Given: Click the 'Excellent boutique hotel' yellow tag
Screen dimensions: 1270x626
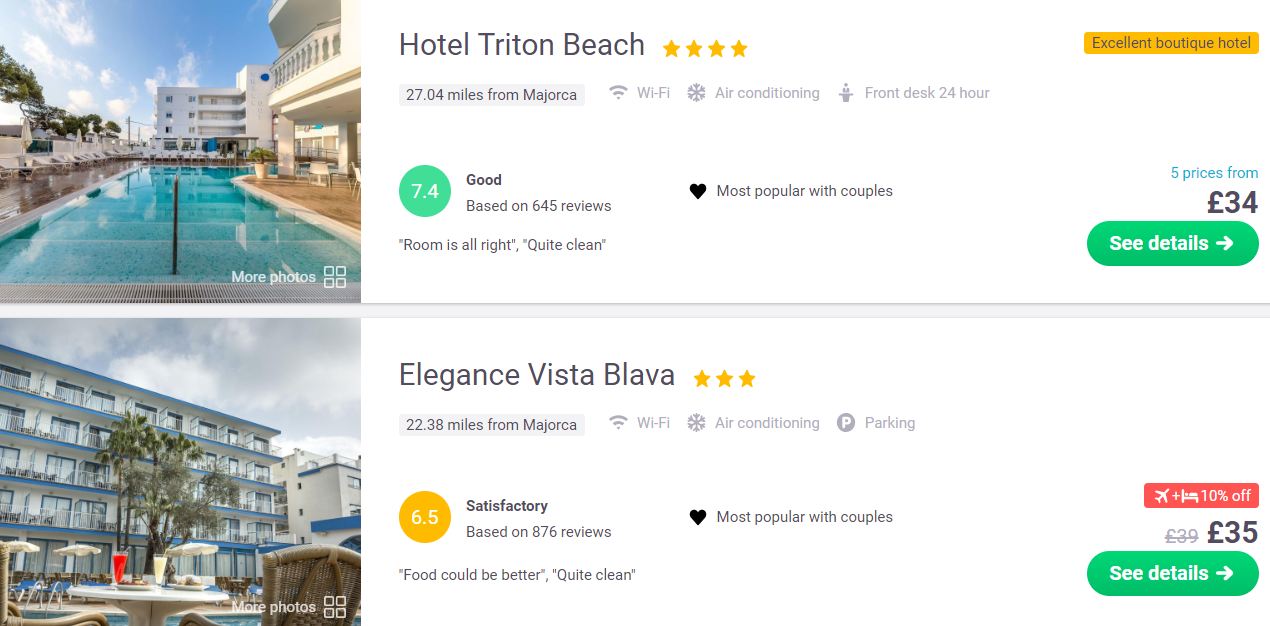Looking at the screenshot, I should coord(1171,43).
